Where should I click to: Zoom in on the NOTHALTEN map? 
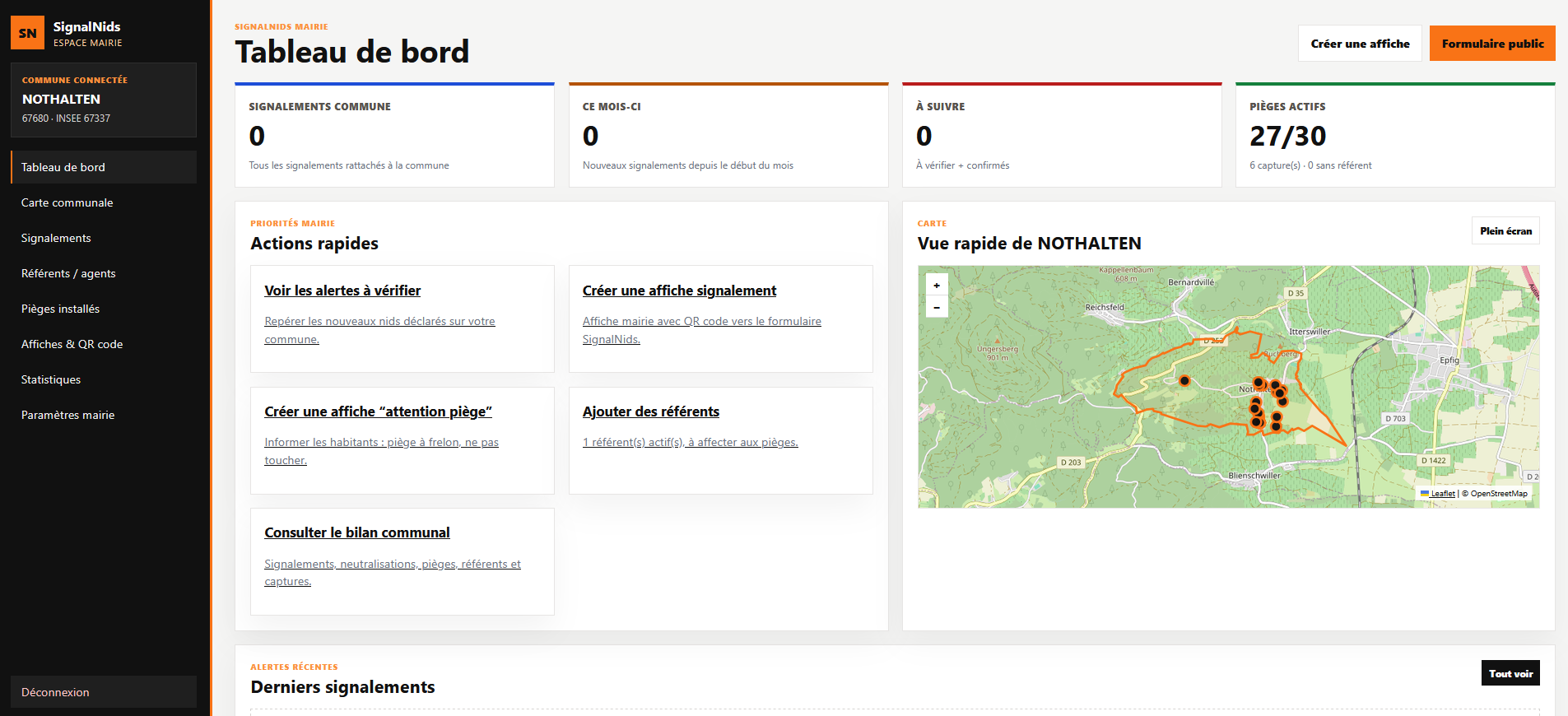point(937,285)
